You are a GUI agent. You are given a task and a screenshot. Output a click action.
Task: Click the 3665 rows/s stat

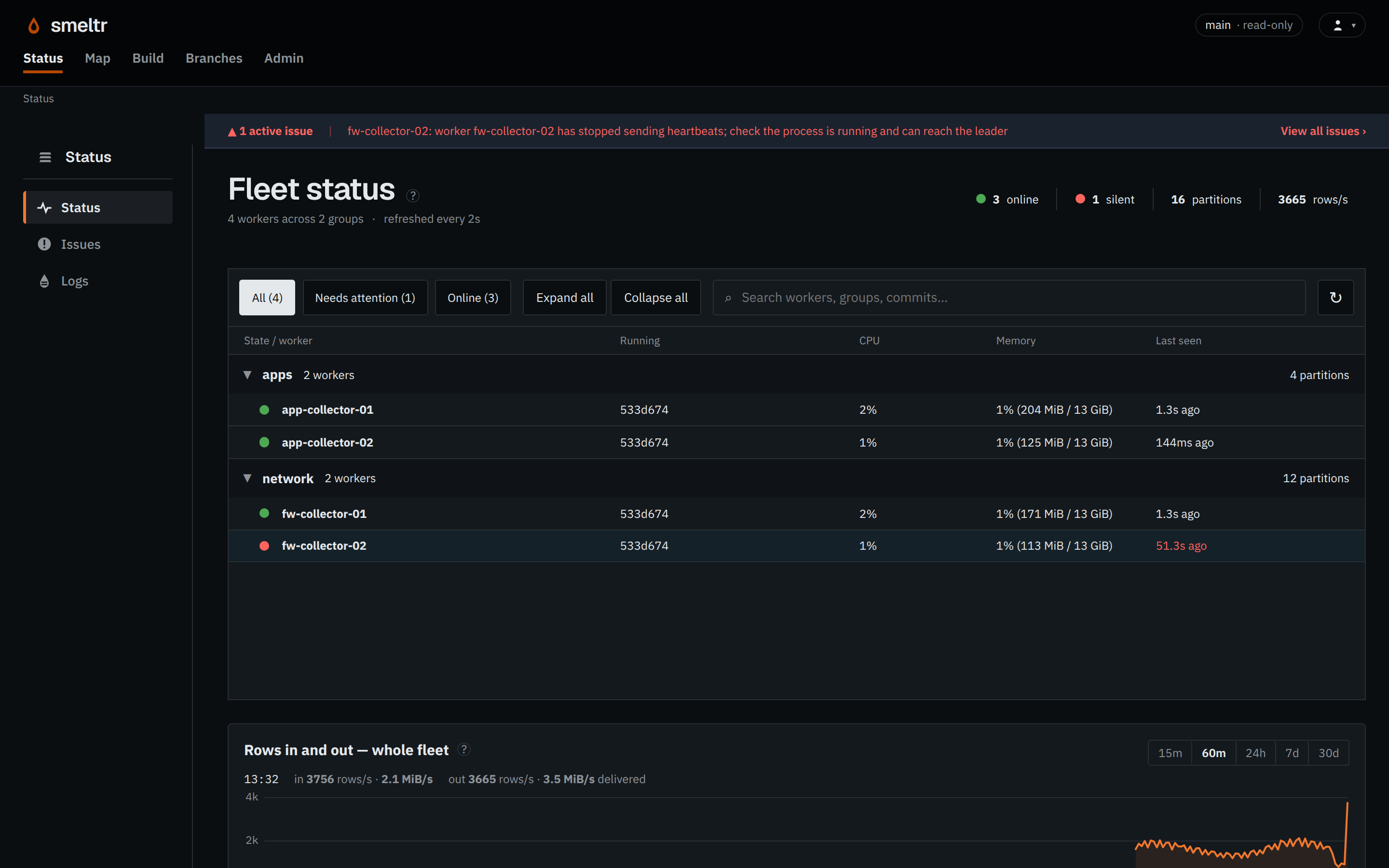pos(1313,199)
